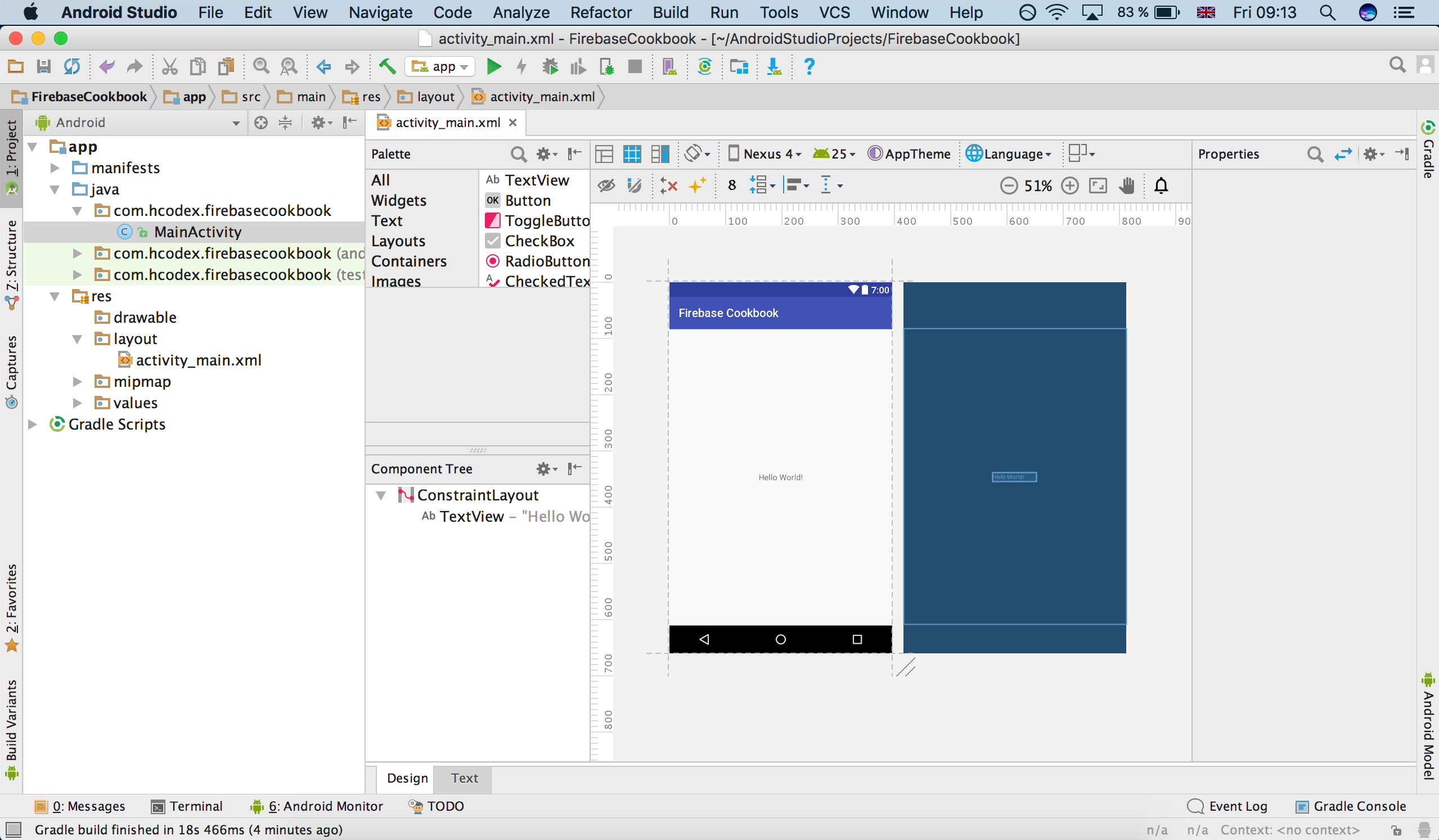This screenshot has height=840, width=1439.
Task: Open the Refactor menu
Action: (601, 12)
